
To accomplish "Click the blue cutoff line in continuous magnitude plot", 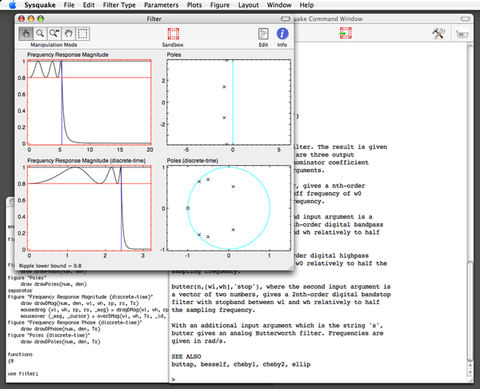I will 62,102.
